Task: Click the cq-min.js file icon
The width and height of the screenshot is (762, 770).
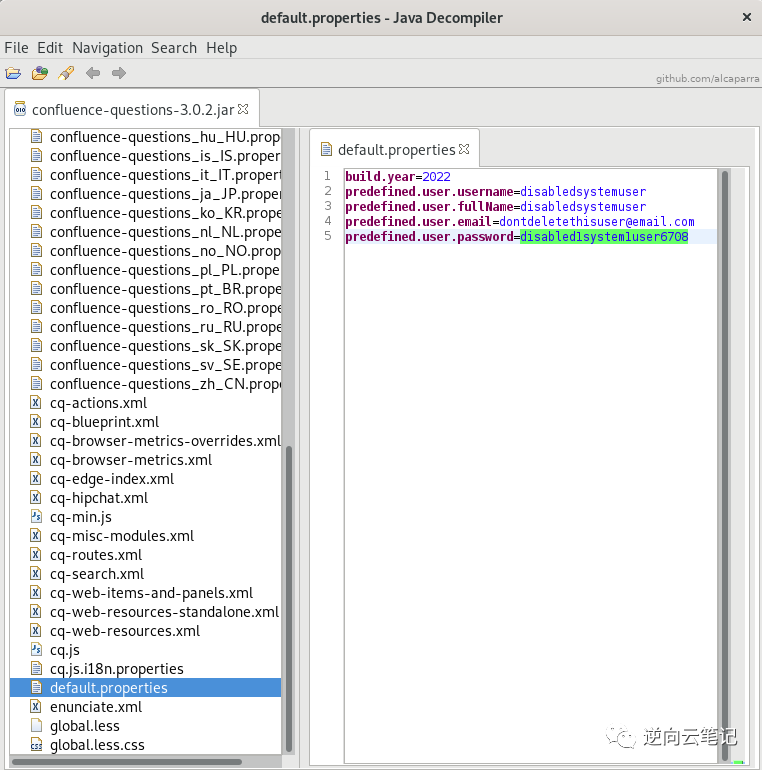Action: 37,517
